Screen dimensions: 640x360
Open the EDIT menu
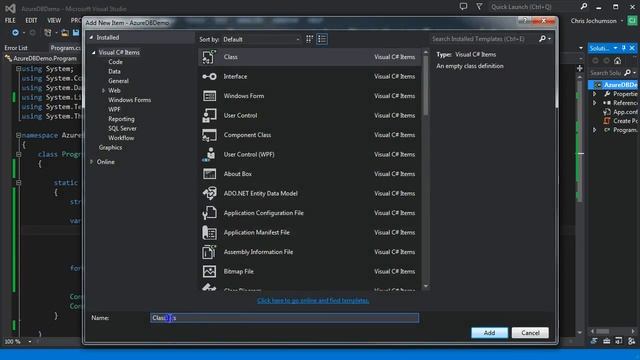(31, 20)
